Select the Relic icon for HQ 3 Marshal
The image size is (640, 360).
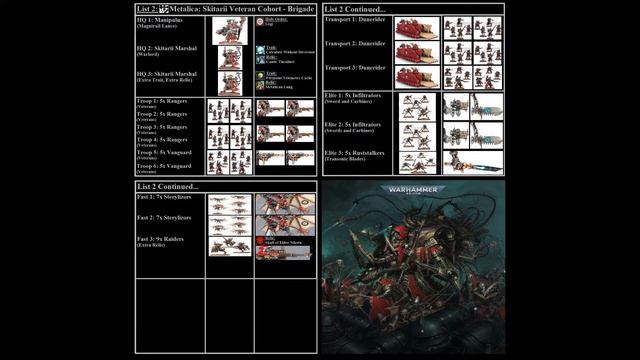pyautogui.click(x=260, y=85)
